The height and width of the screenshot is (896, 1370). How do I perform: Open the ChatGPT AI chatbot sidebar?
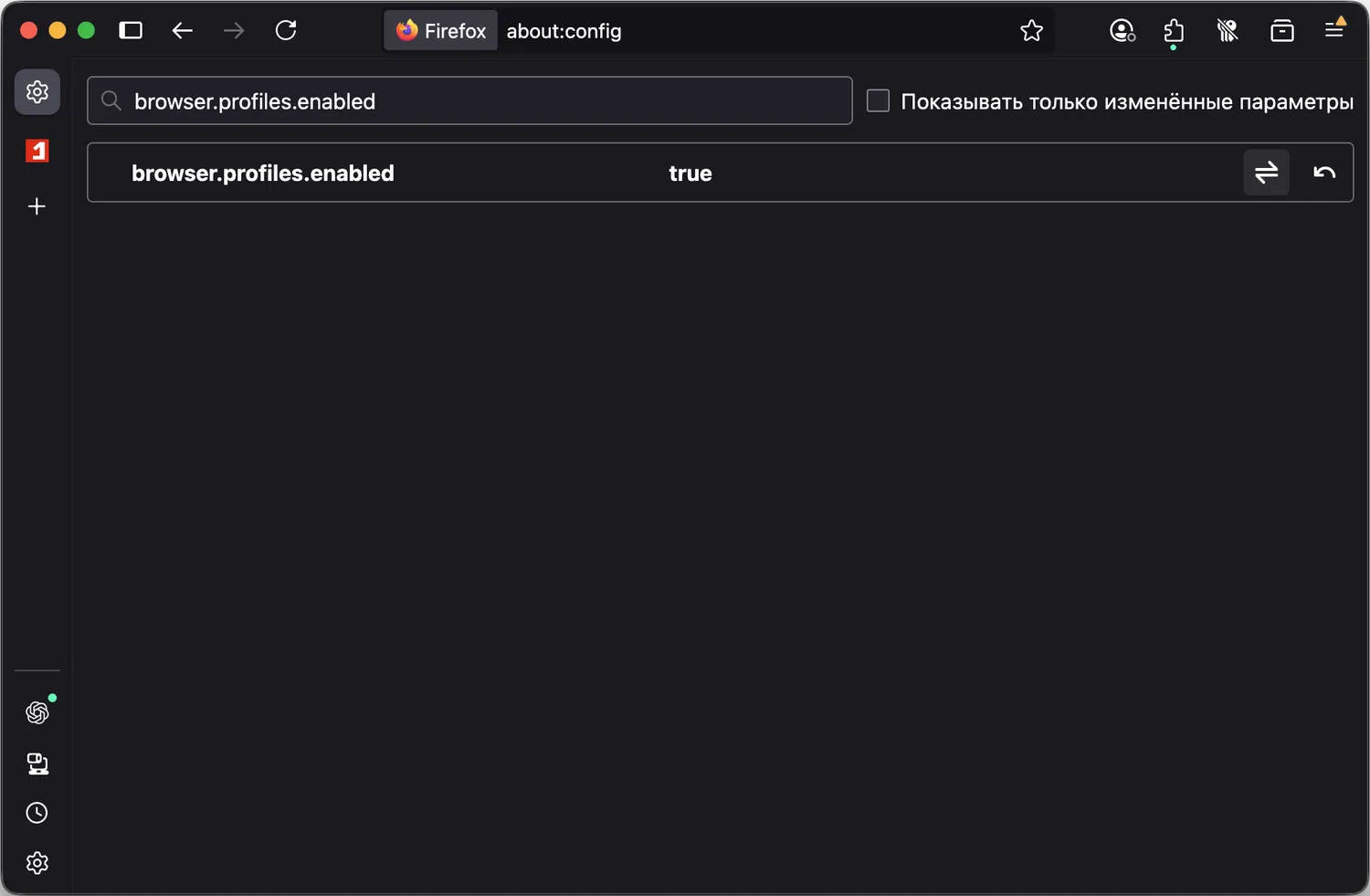pos(37,712)
